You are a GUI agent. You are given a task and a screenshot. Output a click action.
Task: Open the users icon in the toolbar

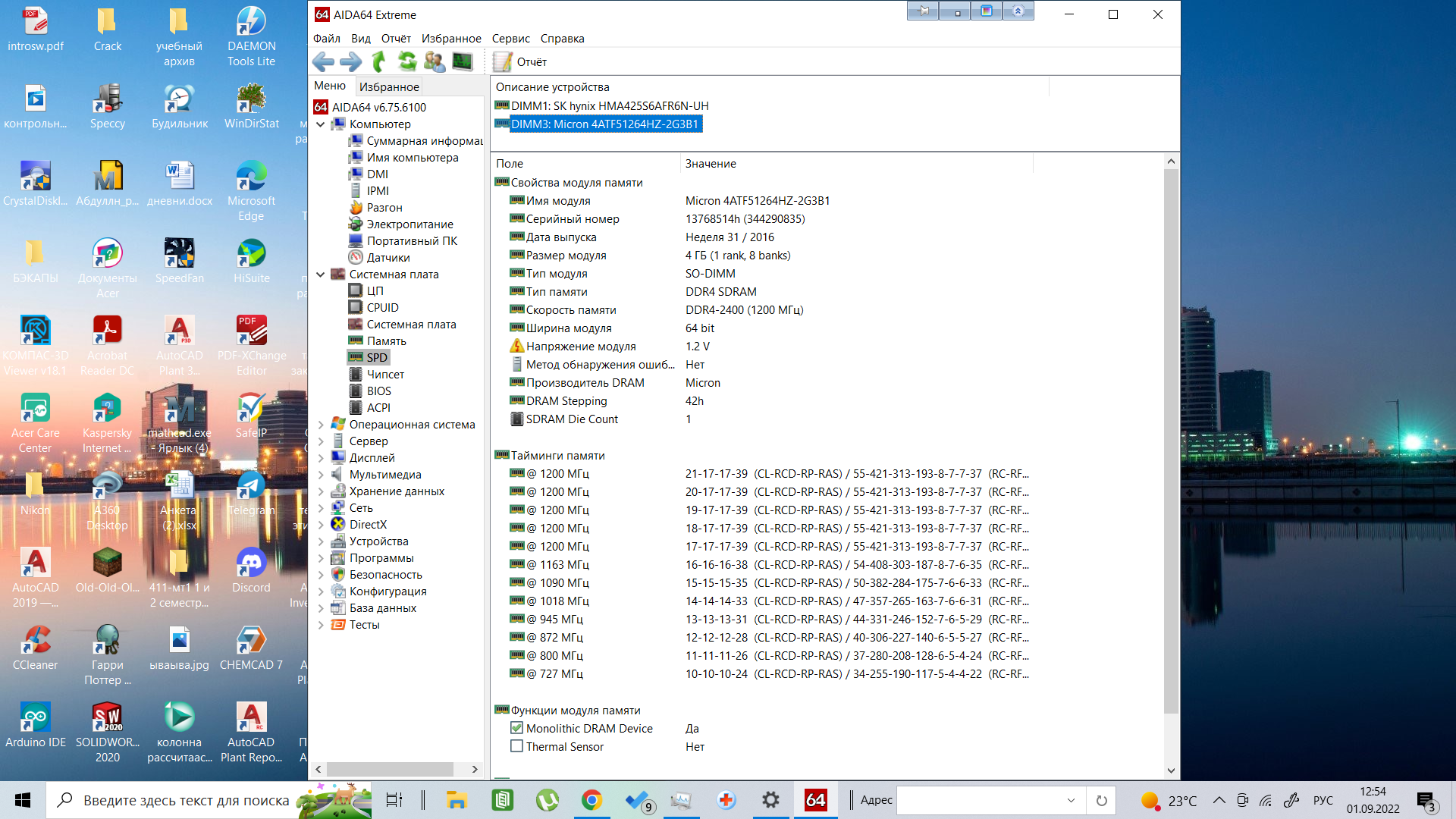tap(435, 61)
